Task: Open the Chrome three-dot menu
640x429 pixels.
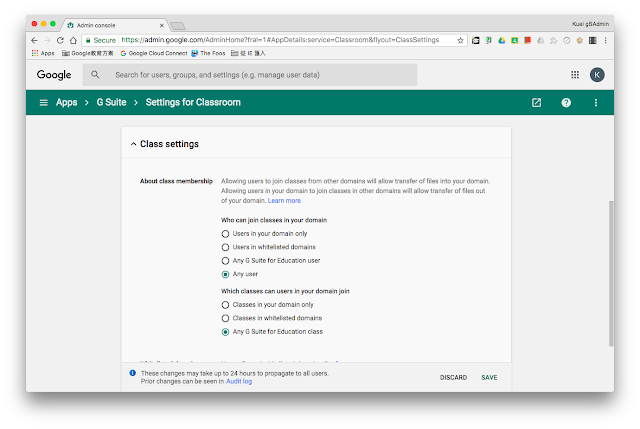Action: (x=606, y=40)
